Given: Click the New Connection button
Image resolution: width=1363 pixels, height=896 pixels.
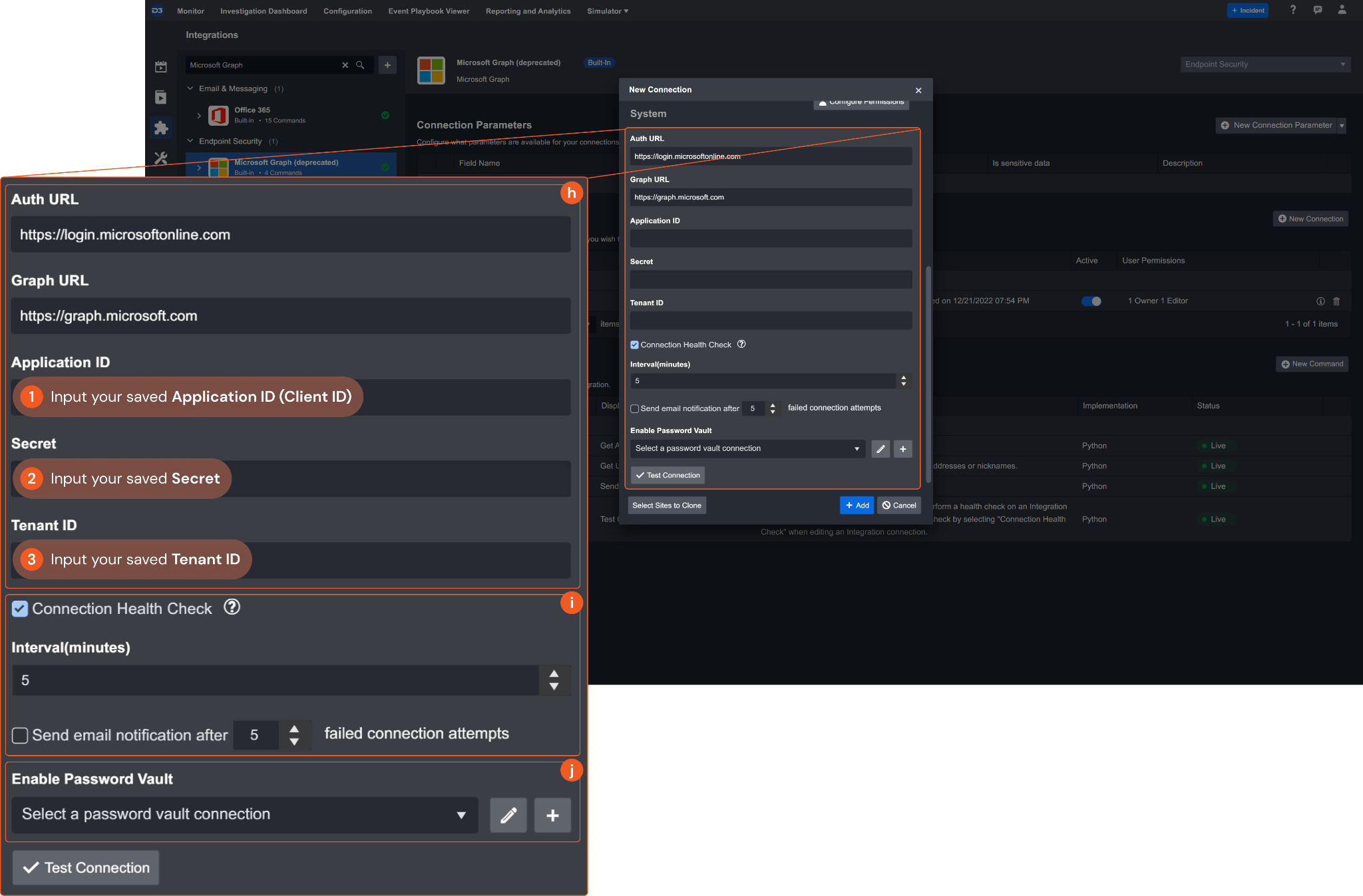Looking at the screenshot, I should [1311, 219].
